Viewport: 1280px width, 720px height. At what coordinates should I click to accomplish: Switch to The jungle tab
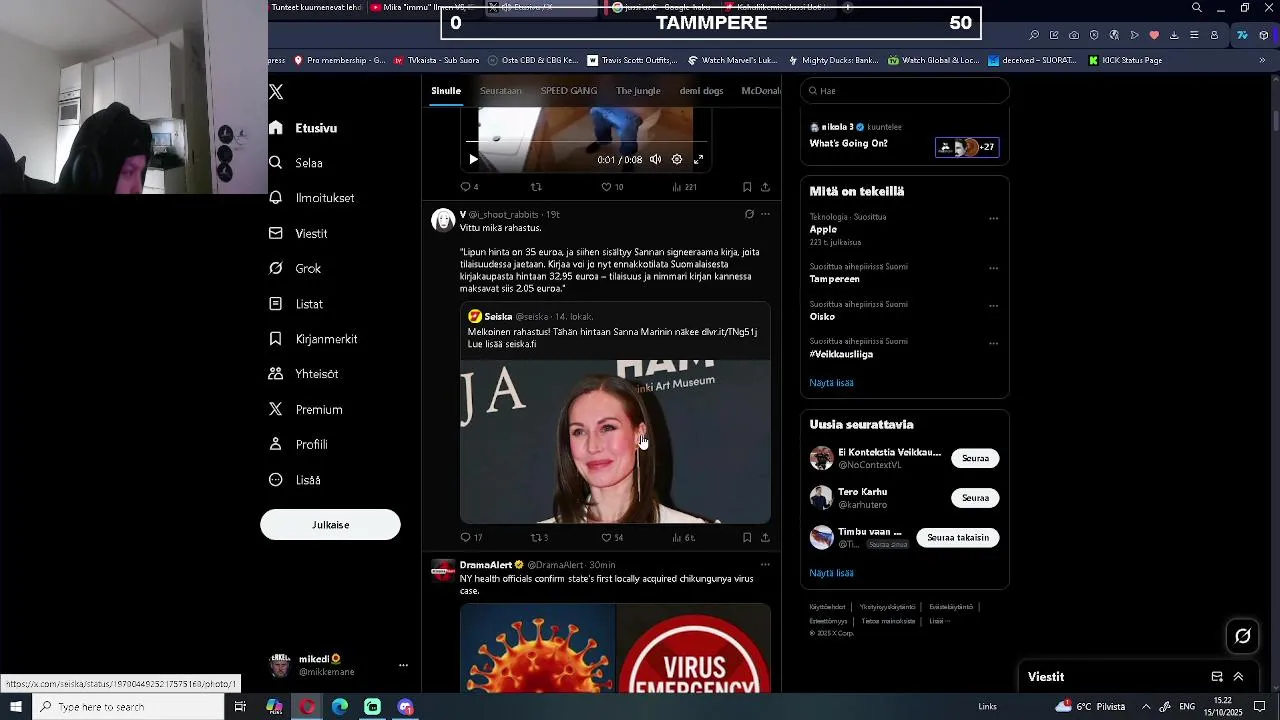(x=638, y=91)
